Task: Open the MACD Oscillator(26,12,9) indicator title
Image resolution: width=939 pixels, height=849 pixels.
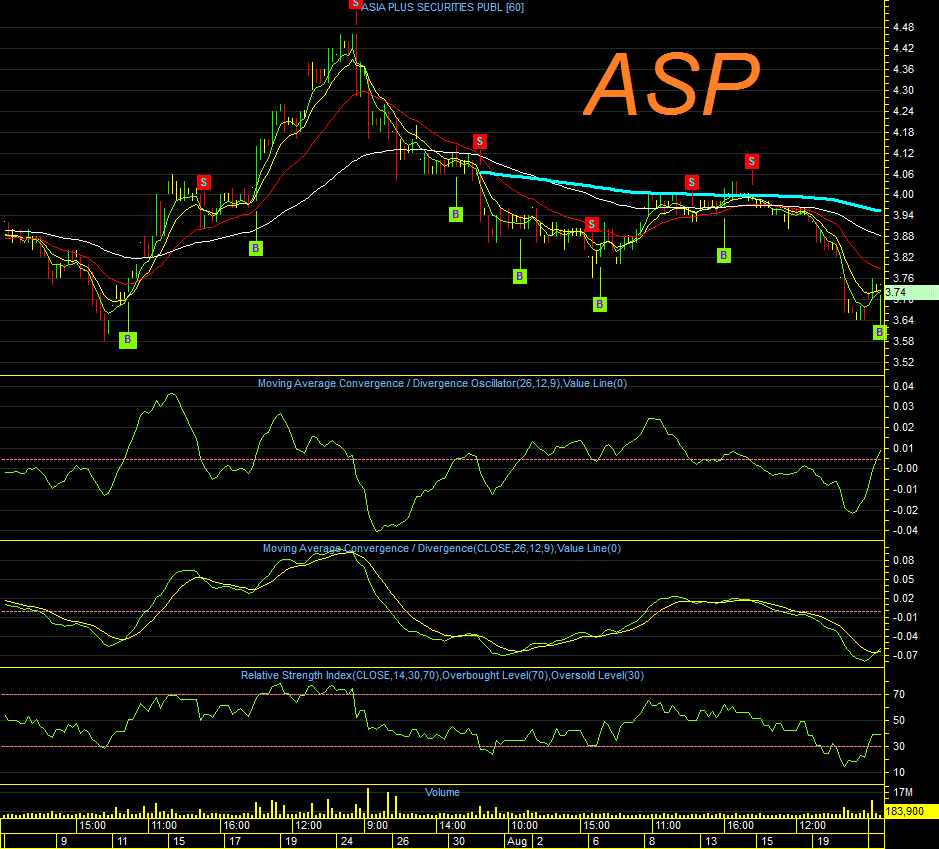Action: coord(442,383)
